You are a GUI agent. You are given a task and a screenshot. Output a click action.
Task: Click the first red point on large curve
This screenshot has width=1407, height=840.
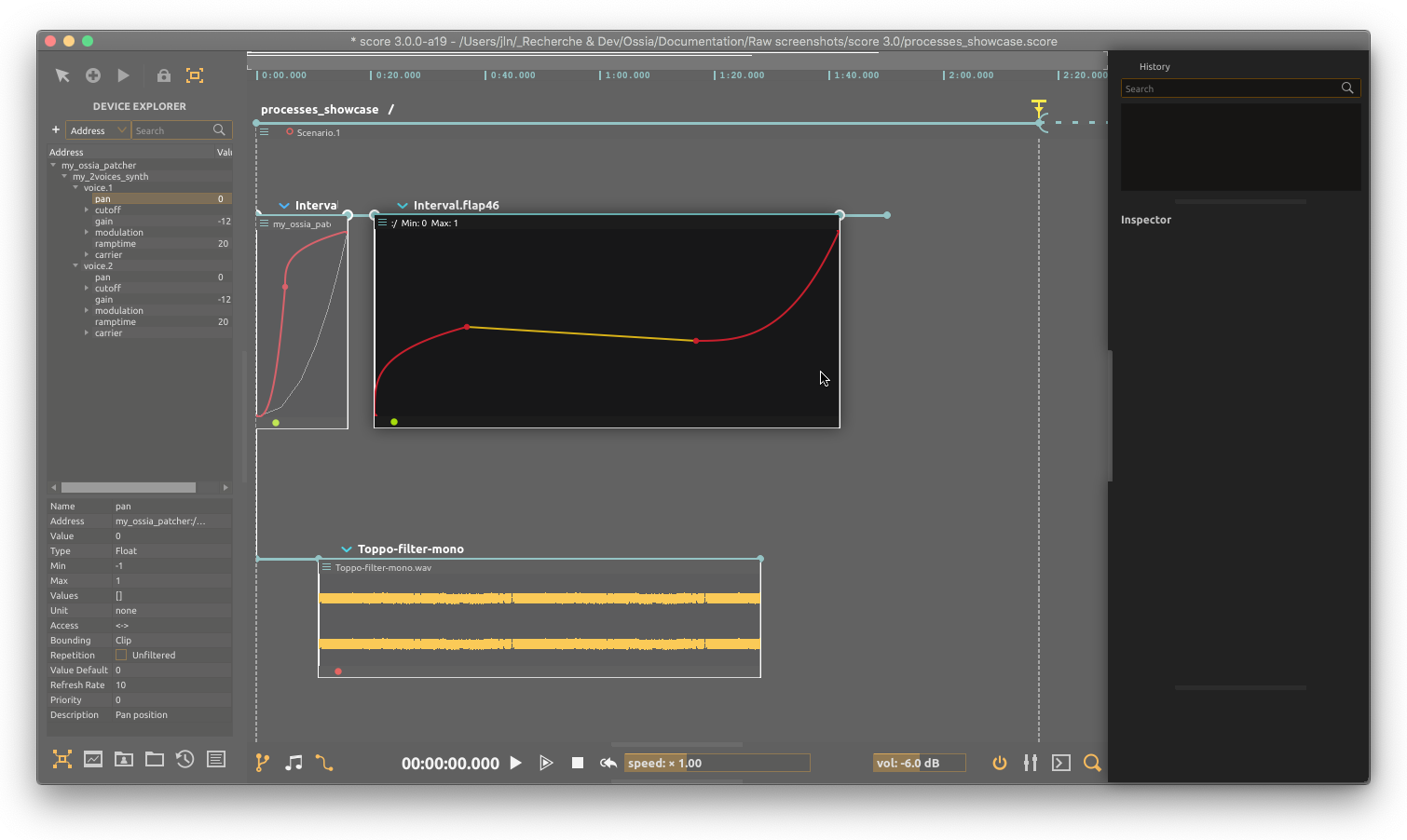click(467, 327)
